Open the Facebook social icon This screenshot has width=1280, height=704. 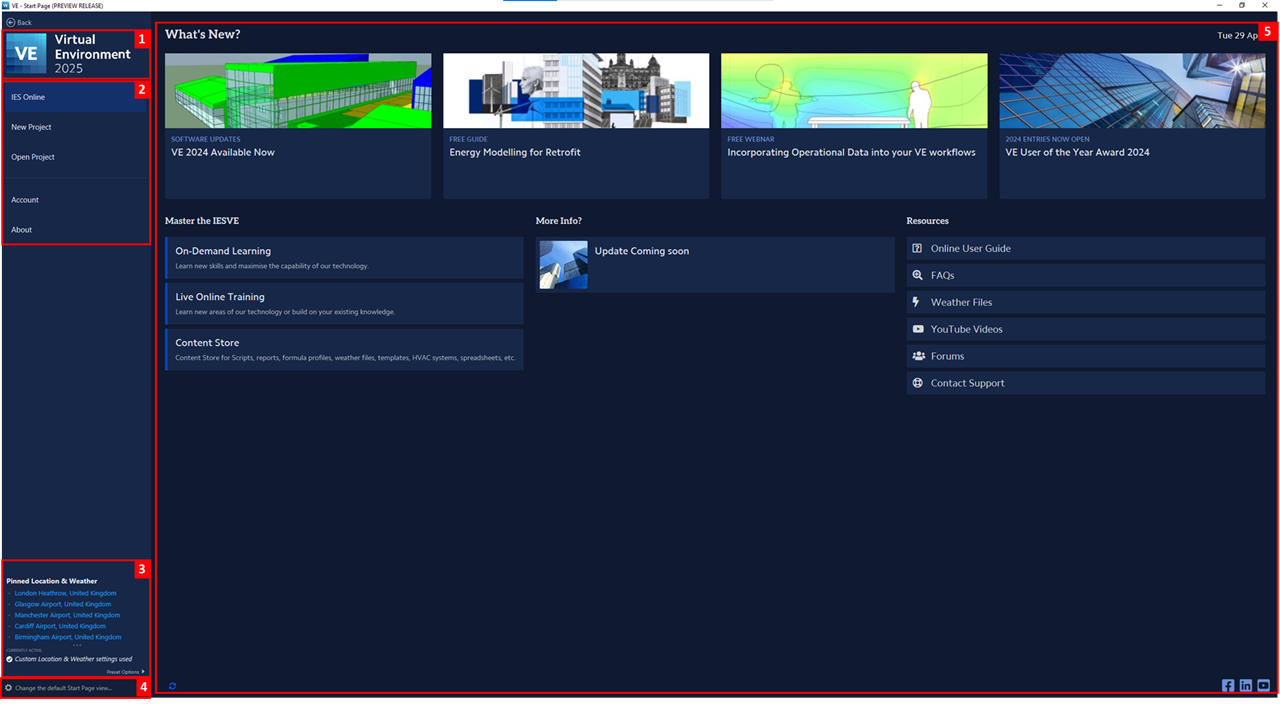1228,686
